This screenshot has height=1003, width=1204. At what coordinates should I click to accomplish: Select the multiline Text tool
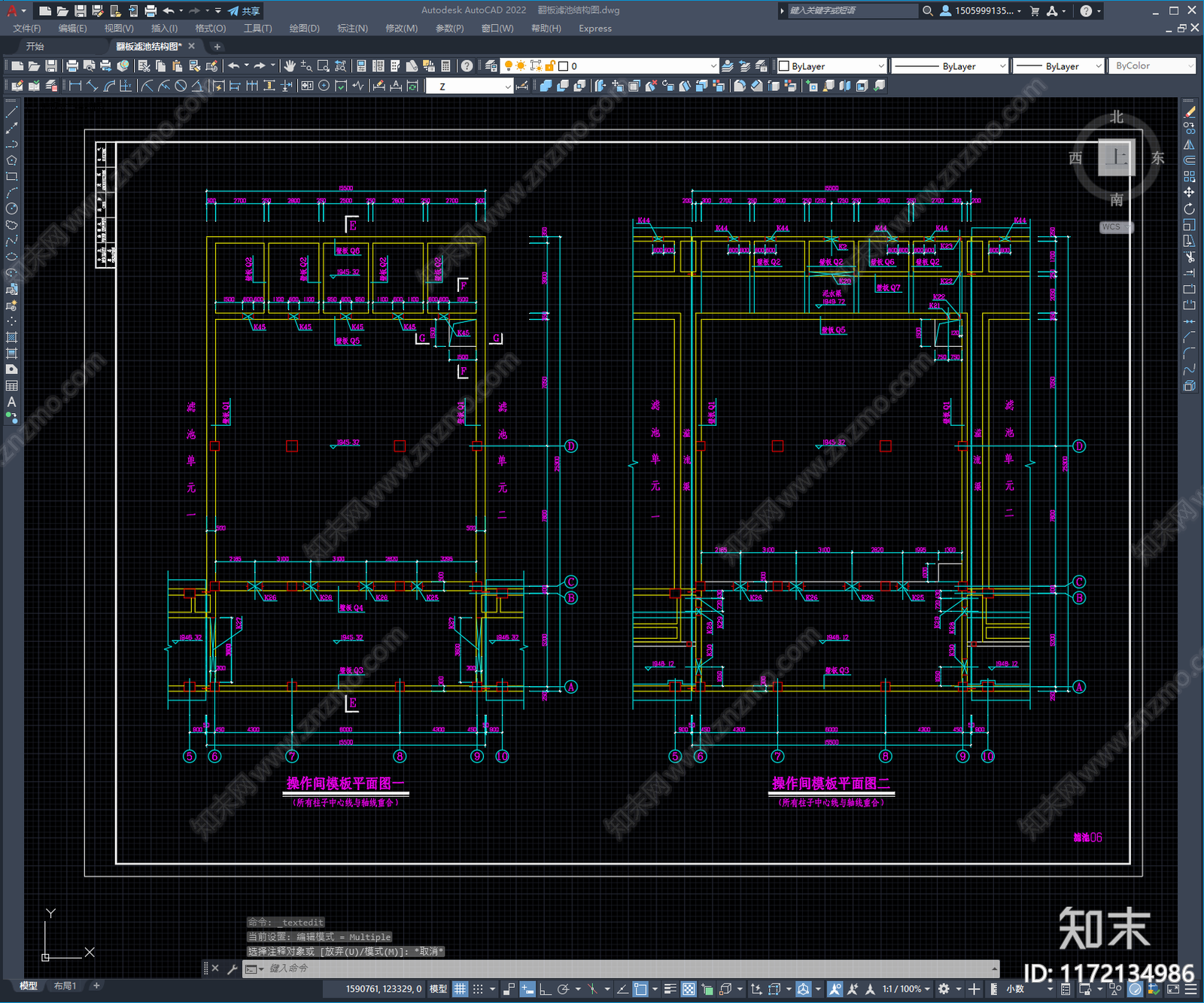point(11,402)
